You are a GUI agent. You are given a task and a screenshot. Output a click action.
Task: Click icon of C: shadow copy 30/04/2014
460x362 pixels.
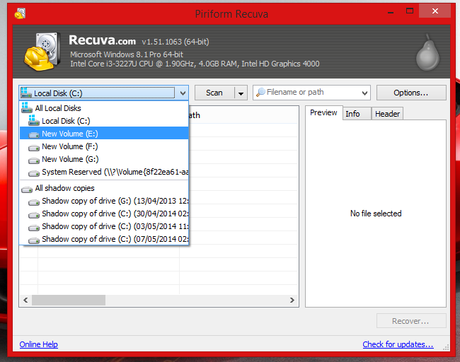point(34,214)
